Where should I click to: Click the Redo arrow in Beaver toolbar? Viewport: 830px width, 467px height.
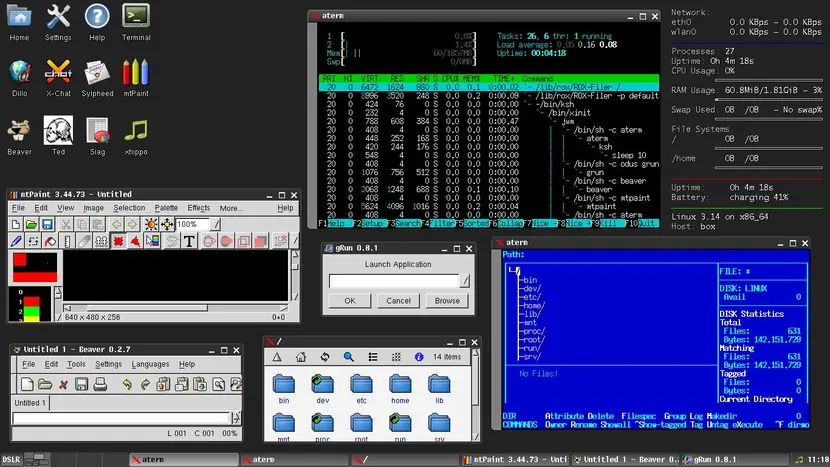click(x=145, y=384)
